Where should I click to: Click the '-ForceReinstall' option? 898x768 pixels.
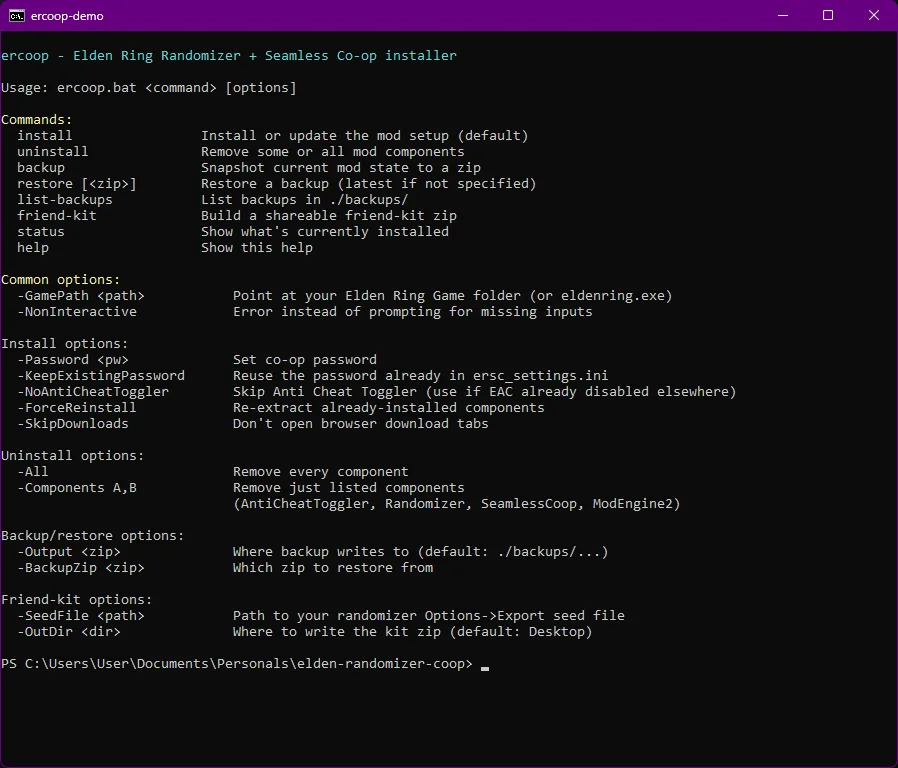(77, 408)
